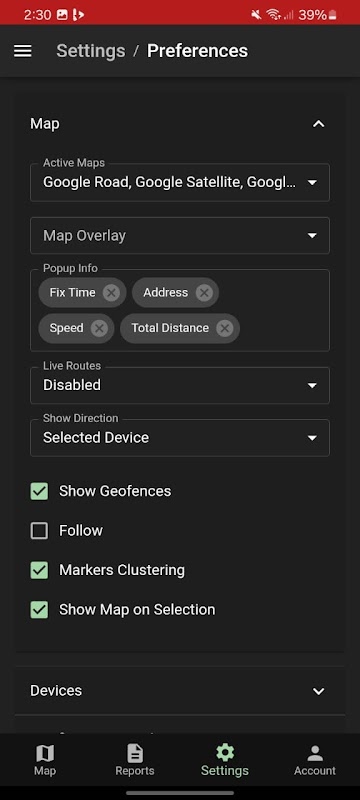The height and width of the screenshot is (800, 360).
Task: Remove the Address popup chip
Action: [x=204, y=292]
